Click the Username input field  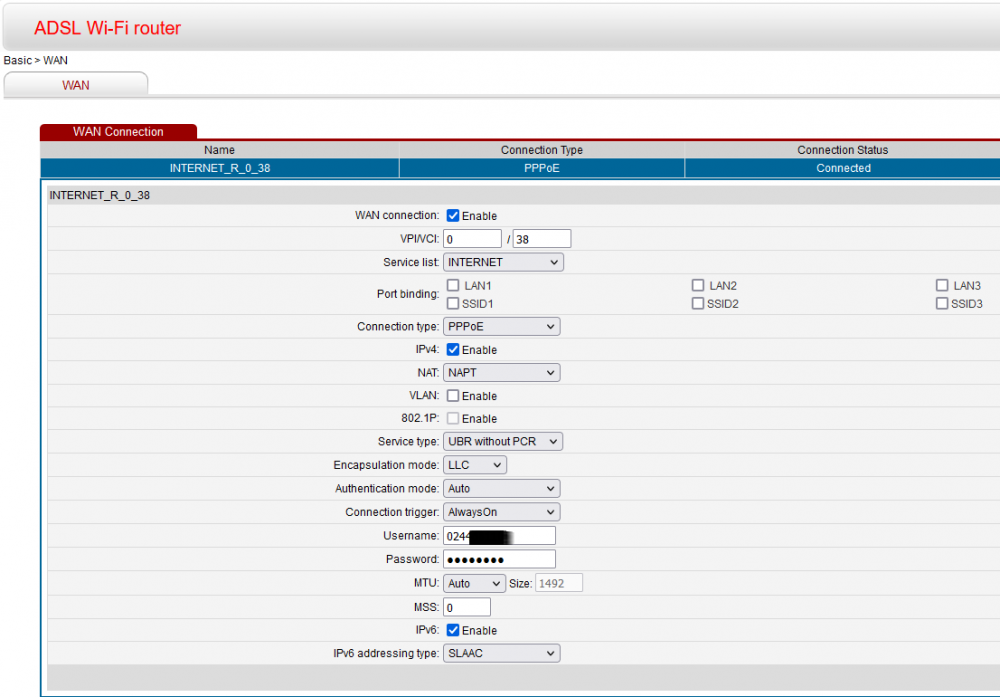click(499, 536)
